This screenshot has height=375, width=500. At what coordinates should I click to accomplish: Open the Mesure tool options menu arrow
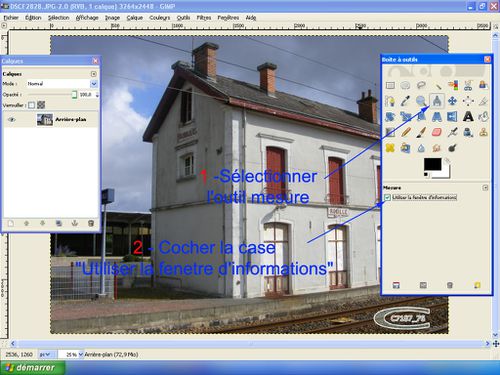tap(485, 188)
